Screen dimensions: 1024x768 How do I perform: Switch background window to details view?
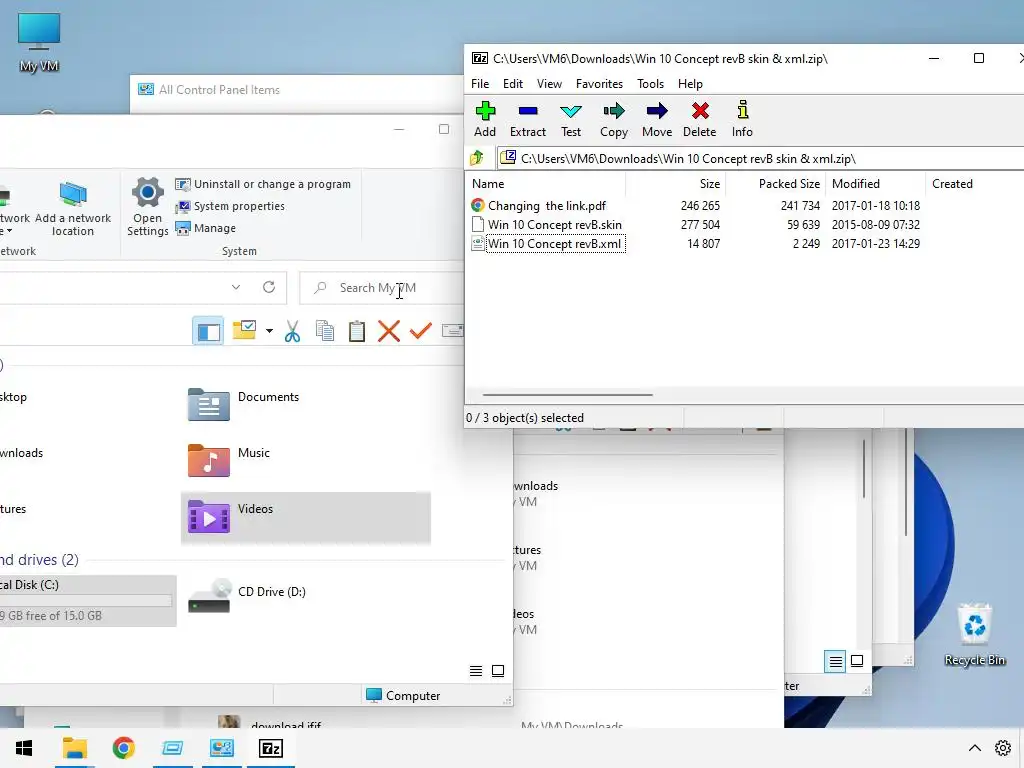coord(835,662)
